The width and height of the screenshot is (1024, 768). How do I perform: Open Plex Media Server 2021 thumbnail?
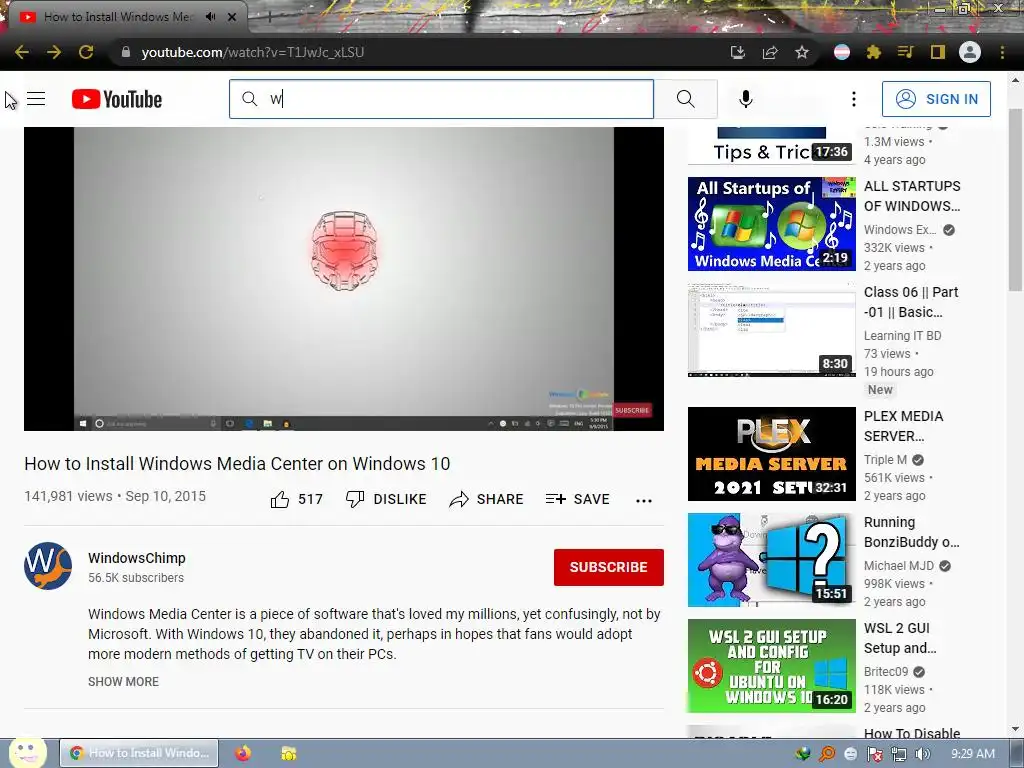click(771, 454)
